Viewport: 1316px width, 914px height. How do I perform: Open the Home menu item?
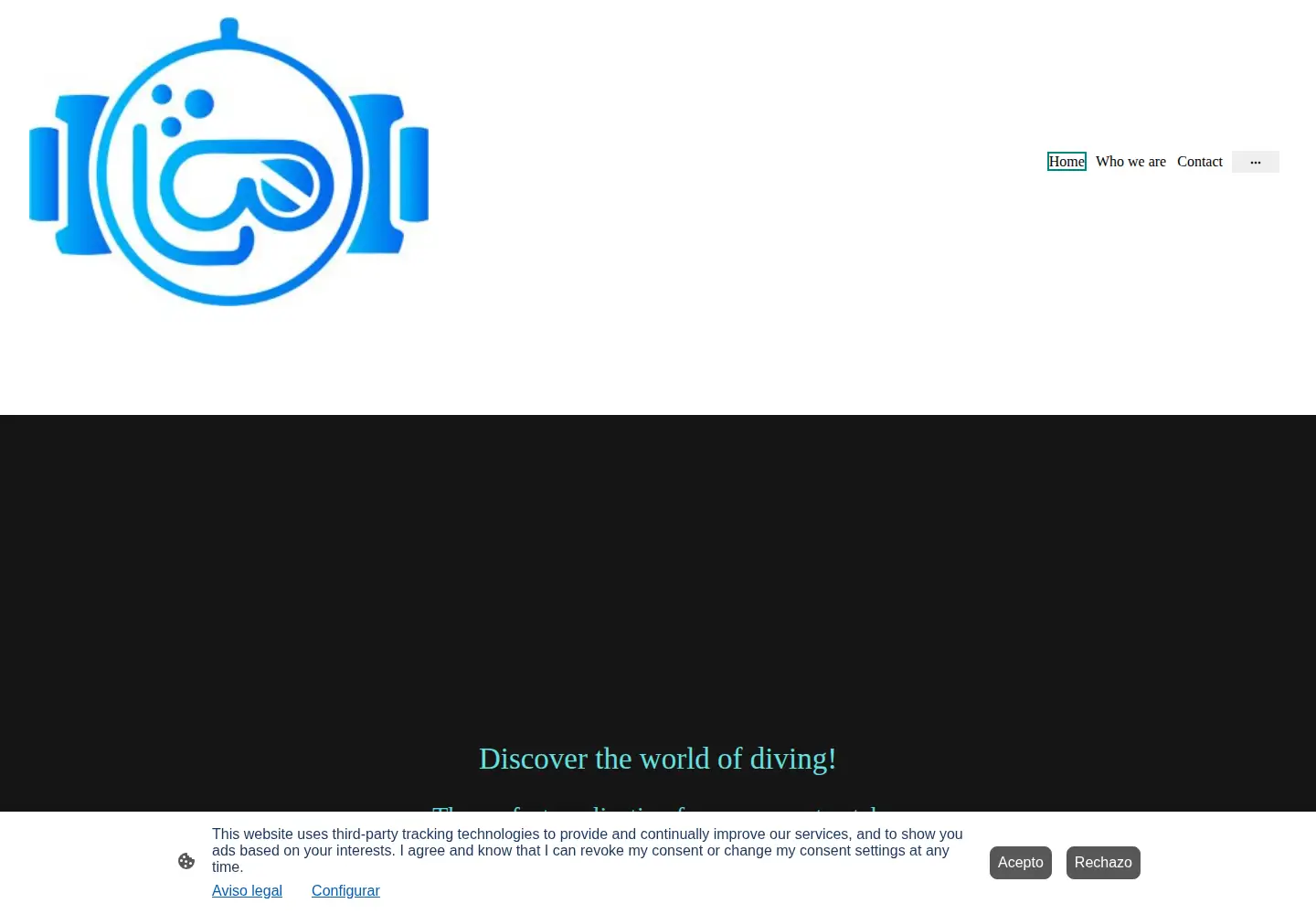(1067, 162)
